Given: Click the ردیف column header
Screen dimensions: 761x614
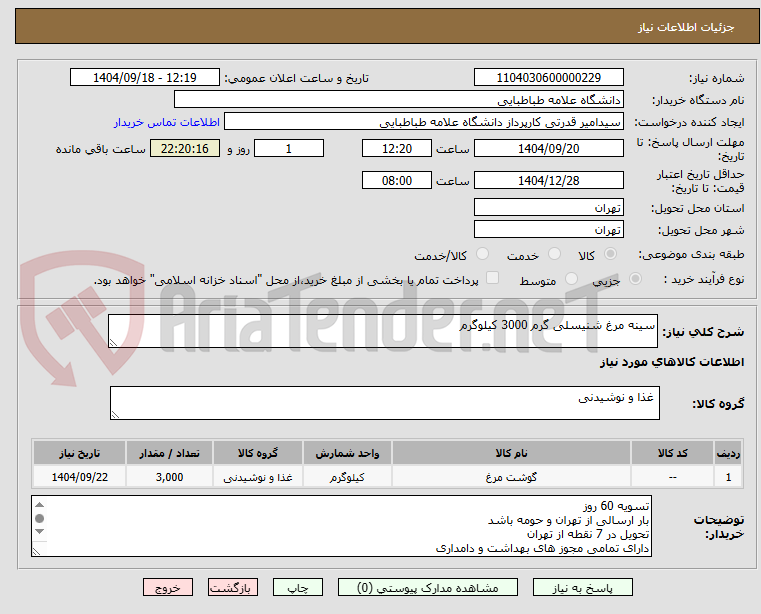Looking at the screenshot, I should (x=728, y=453).
